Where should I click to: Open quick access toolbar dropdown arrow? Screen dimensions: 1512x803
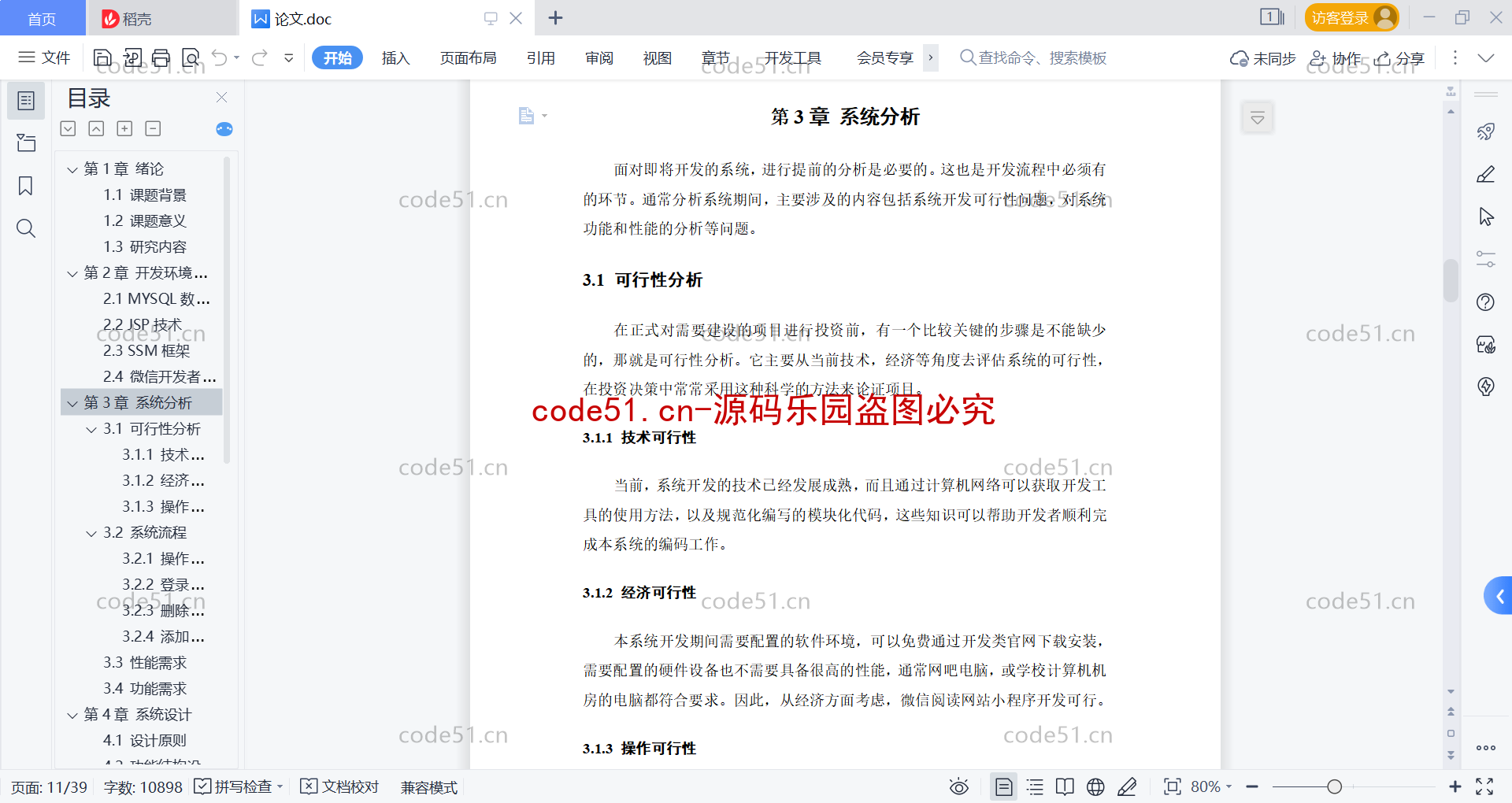(x=289, y=57)
